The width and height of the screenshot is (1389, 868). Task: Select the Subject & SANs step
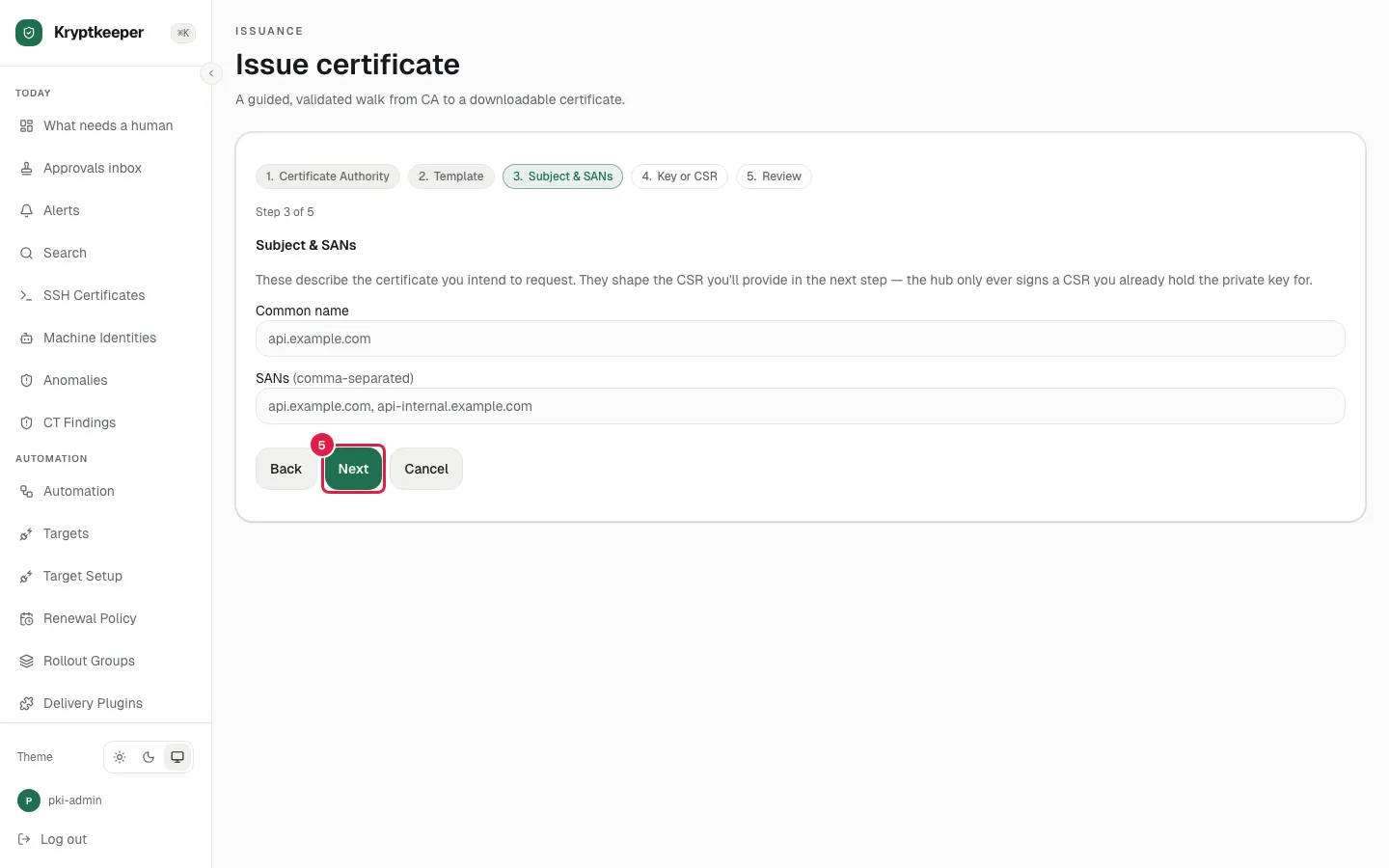(563, 176)
